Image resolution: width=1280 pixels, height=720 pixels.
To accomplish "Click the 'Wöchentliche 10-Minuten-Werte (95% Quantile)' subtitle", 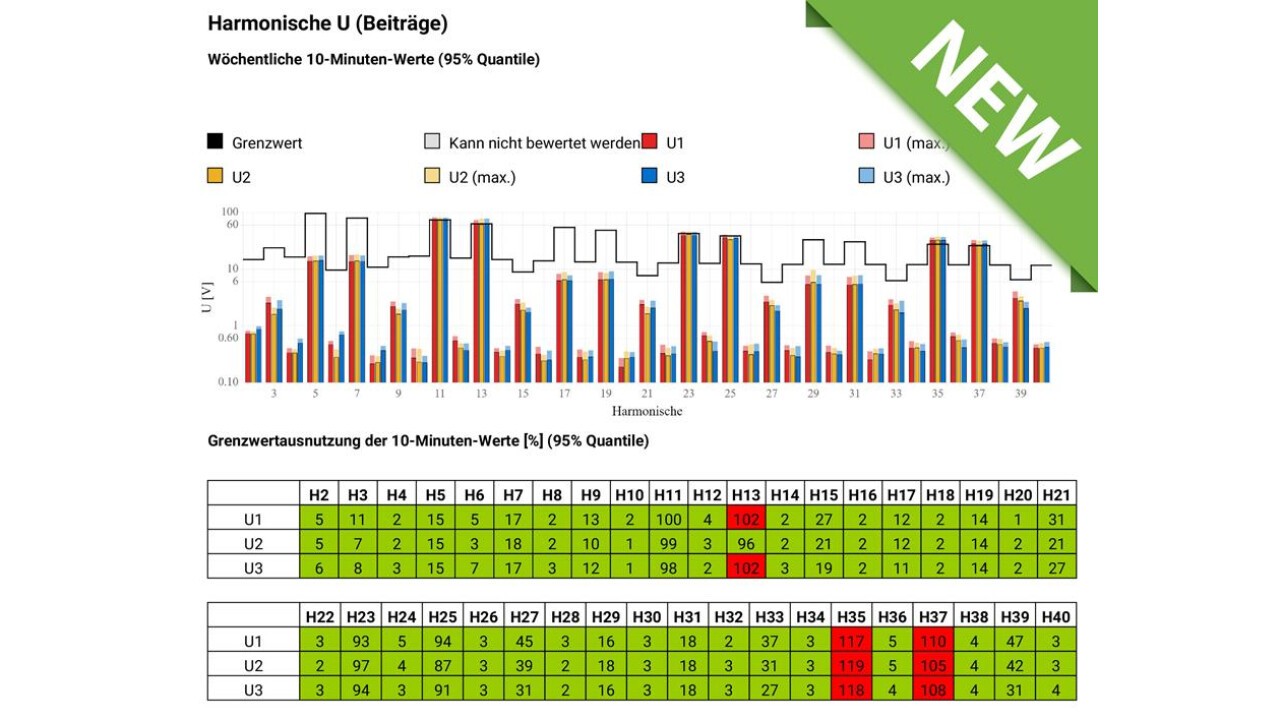I will [374, 59].
